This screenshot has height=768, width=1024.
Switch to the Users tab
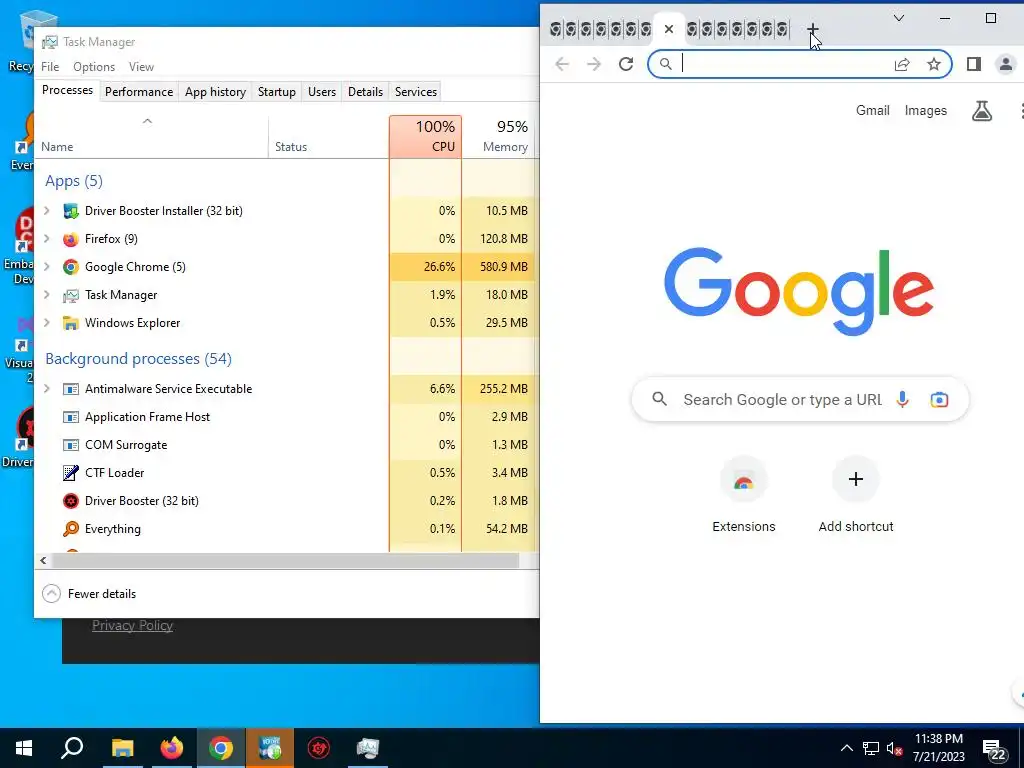click(322, 91)
